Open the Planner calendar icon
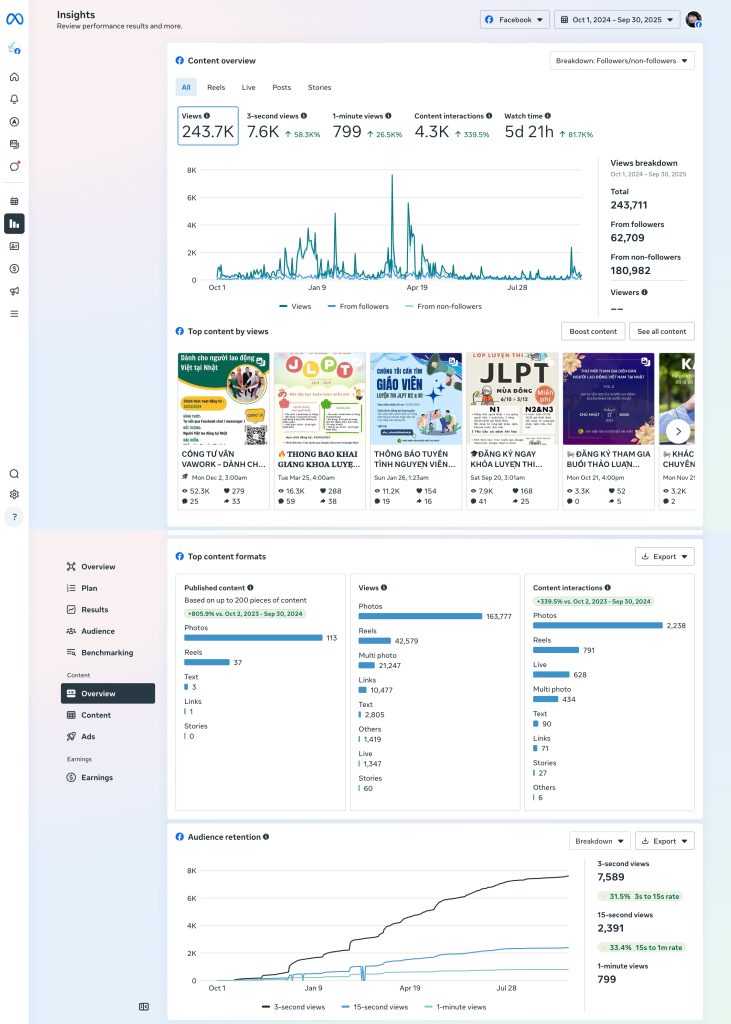This screenshot has width=731, height=1024. pos(14,200)
